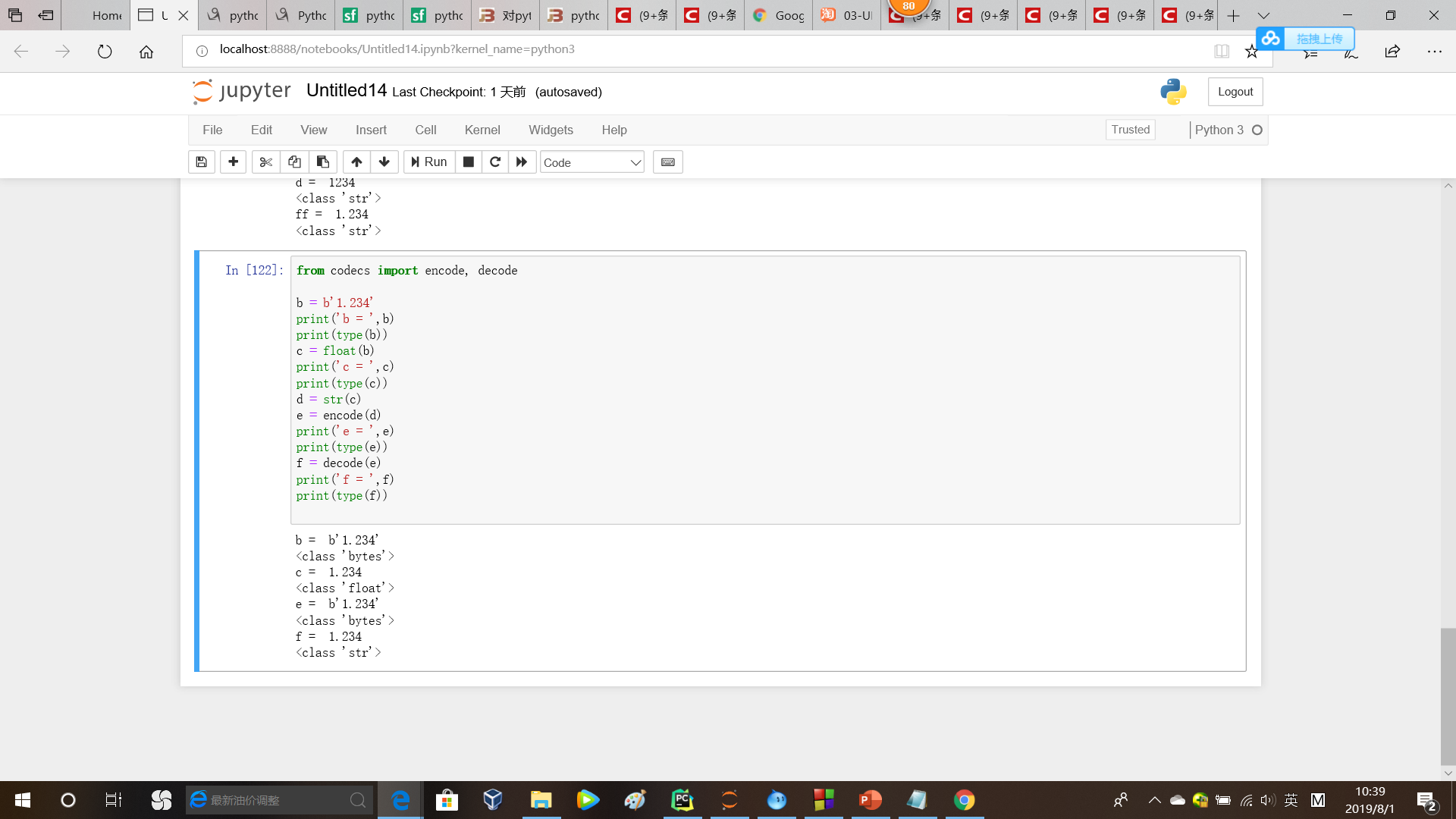
Task: Click the Interrupt kernel icon
Action: click(467, 161)
